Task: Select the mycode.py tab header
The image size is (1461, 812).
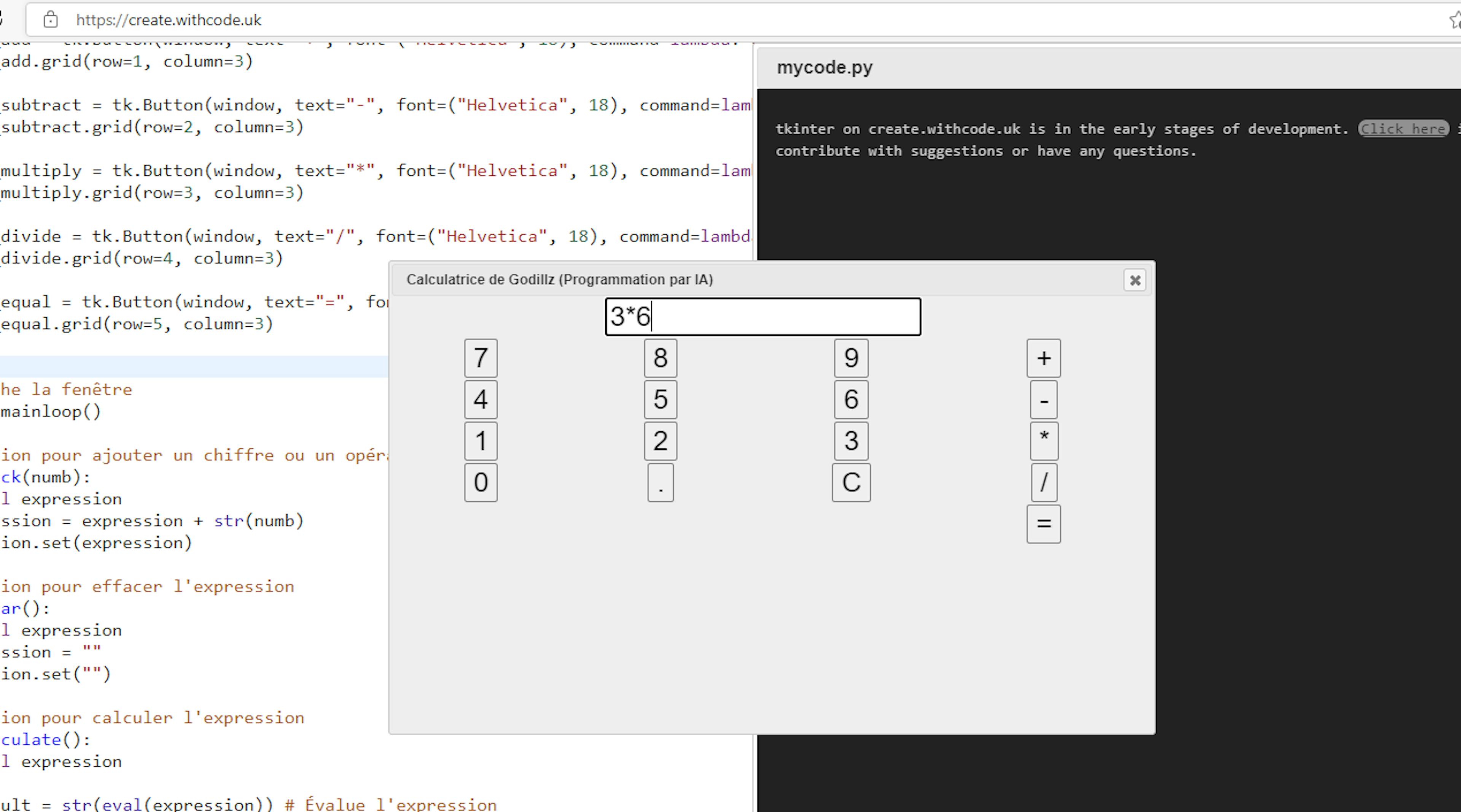Action: 824,67
